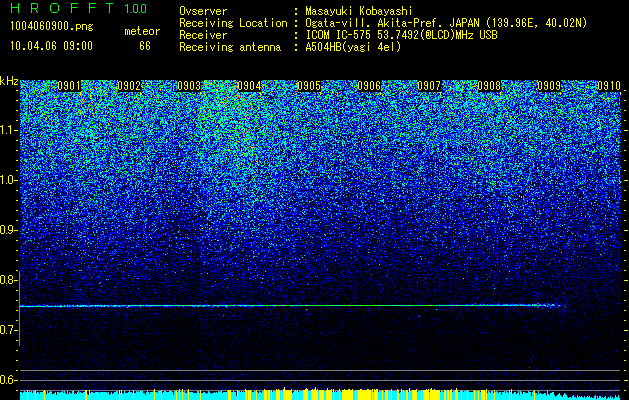Click the 0.9 frequency axis label

pyautogui.click(x=9, y=230)
